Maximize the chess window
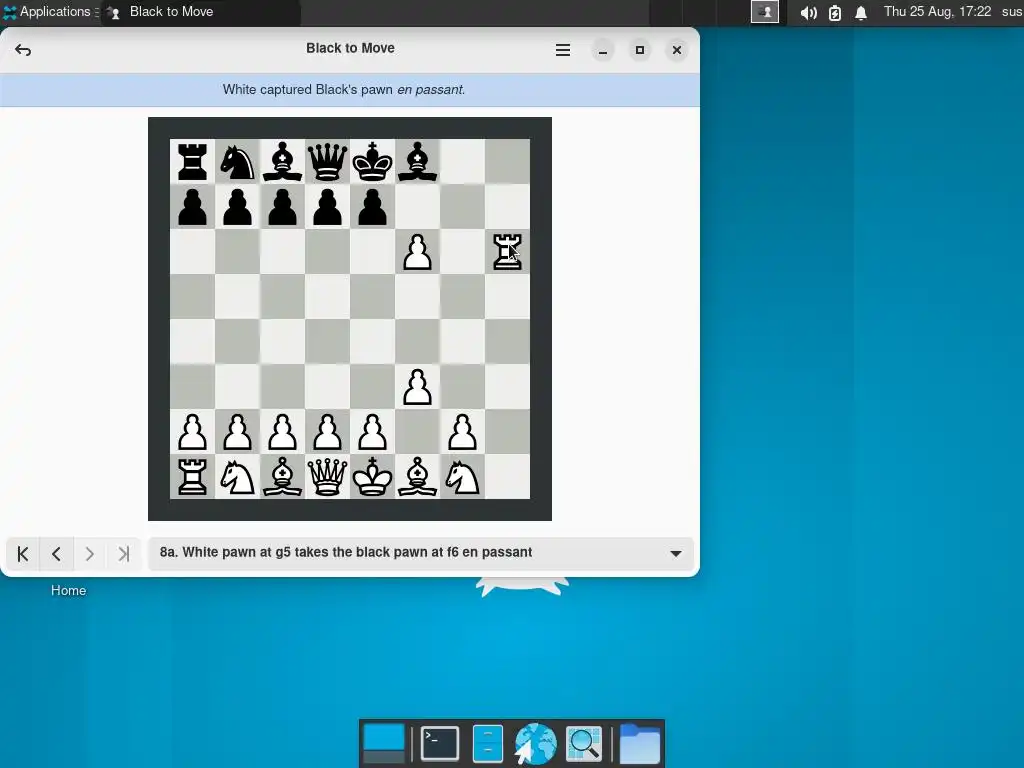This screenshot has height=768, width=1024. [x=640, y=50]
